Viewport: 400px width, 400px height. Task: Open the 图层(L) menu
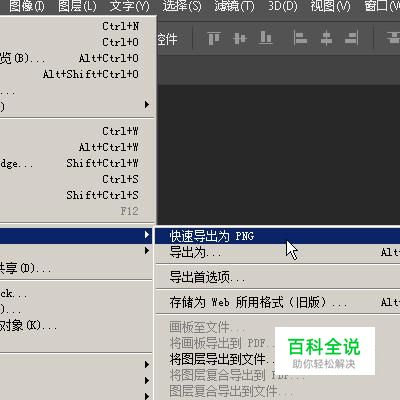click(77, 6)
